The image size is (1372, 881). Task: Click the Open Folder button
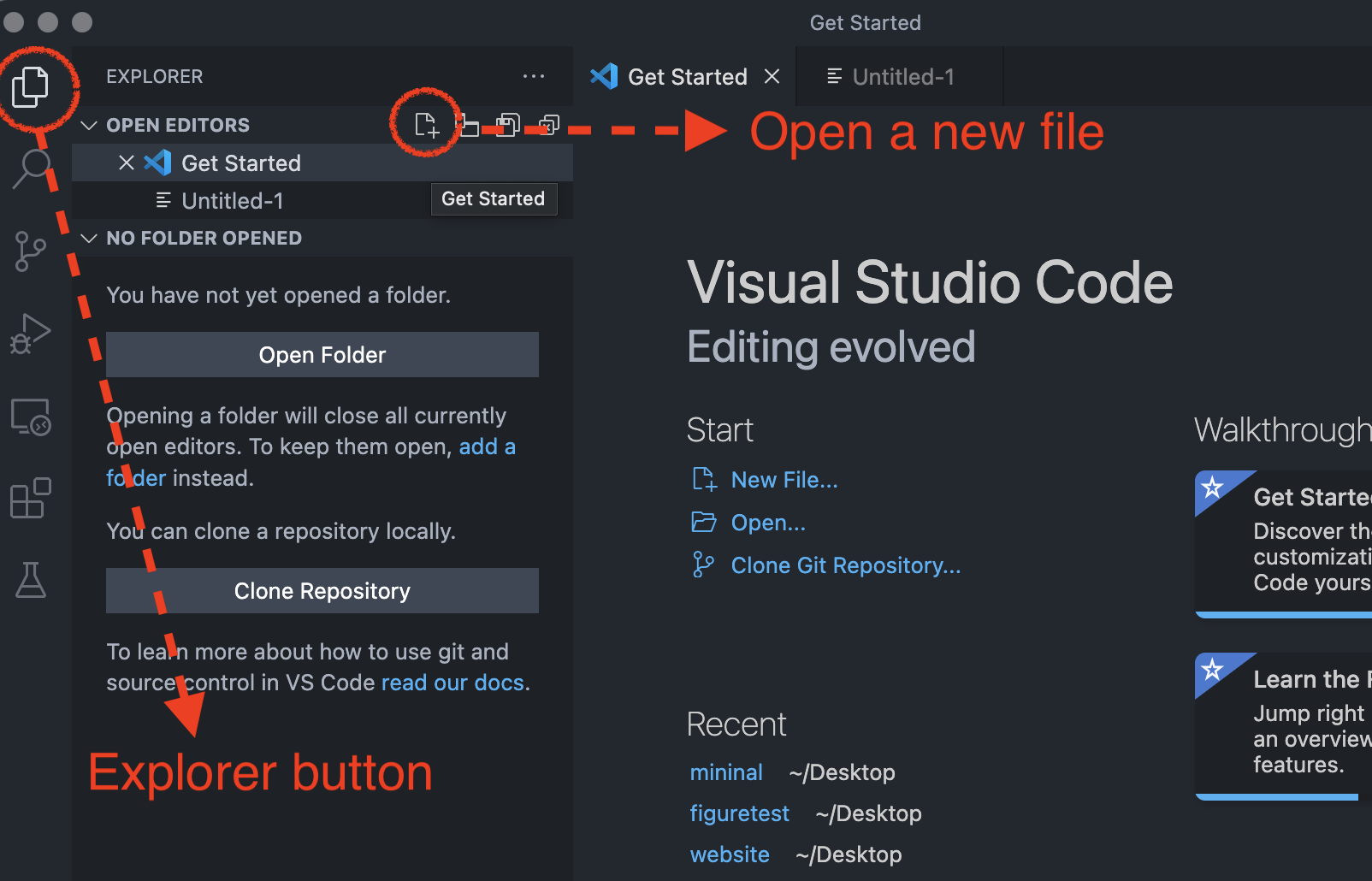[322, 354]
